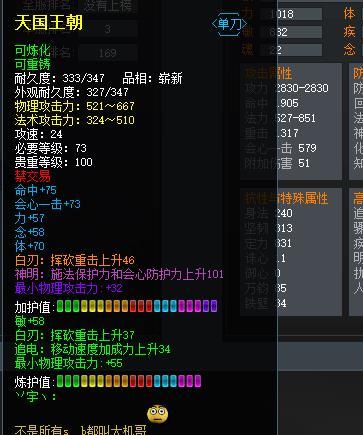
Task: Click the 炼护值 colored gem bar
Action: (x=129, y=381)
